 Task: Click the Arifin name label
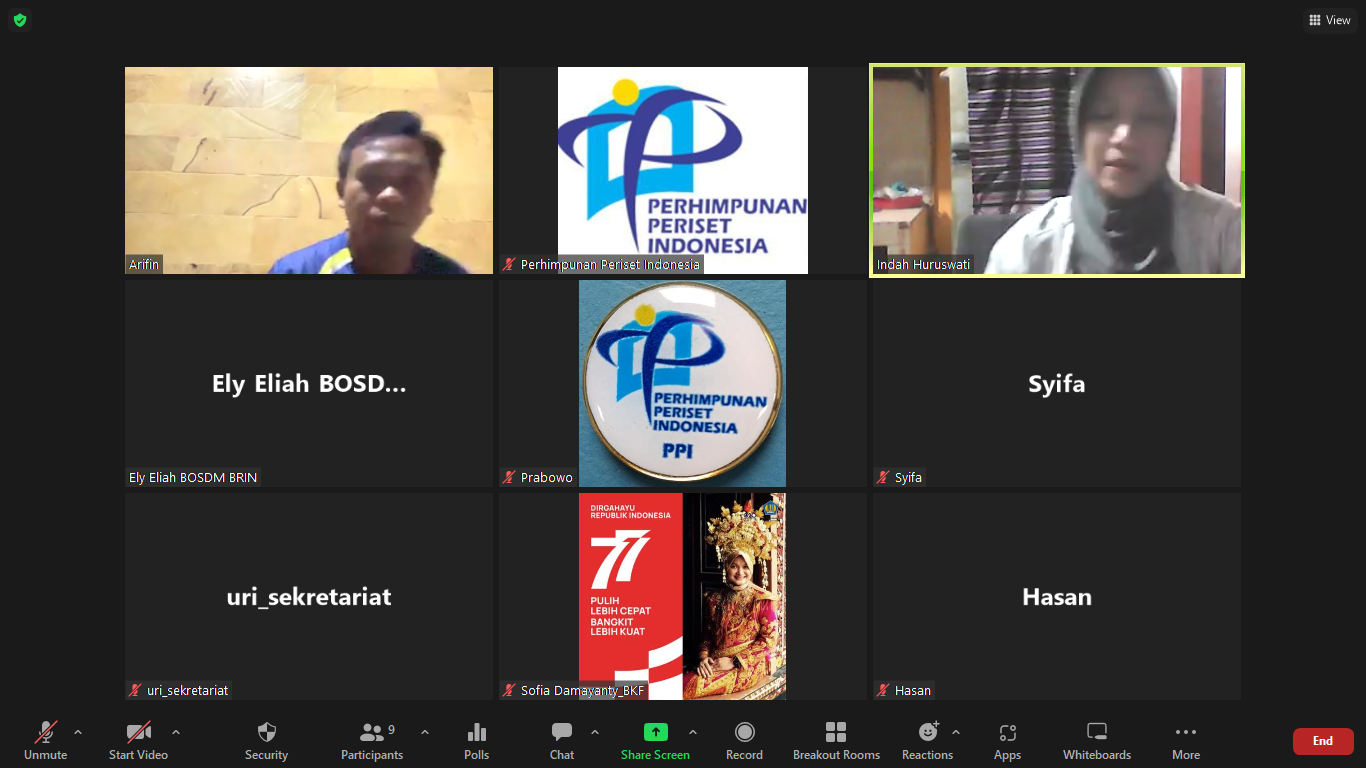(x=144, y=265)
